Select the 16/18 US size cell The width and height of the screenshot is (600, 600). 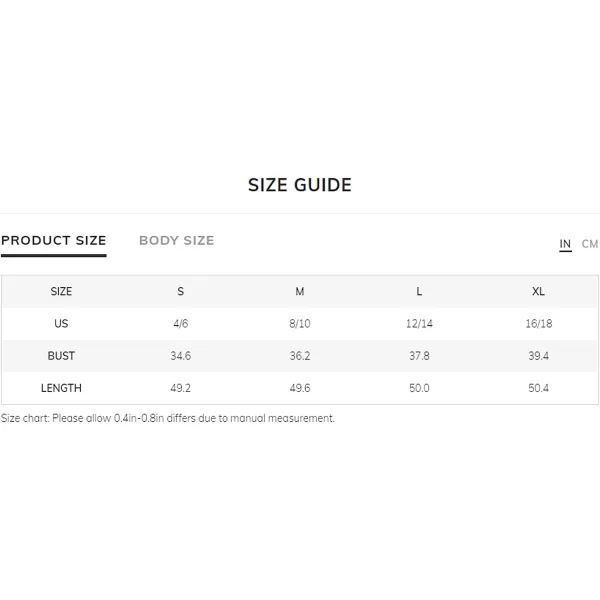click(x=538, y=324)
